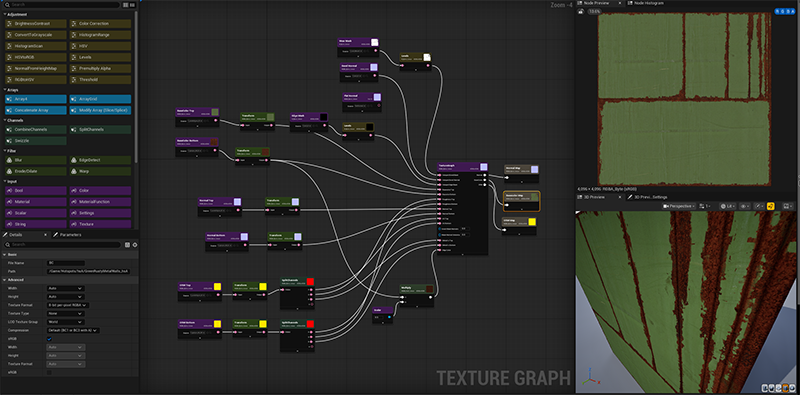800x395 pixels.
Task: Add NormalFromHeightMap node from palette
Action: [x=36, y=68]
